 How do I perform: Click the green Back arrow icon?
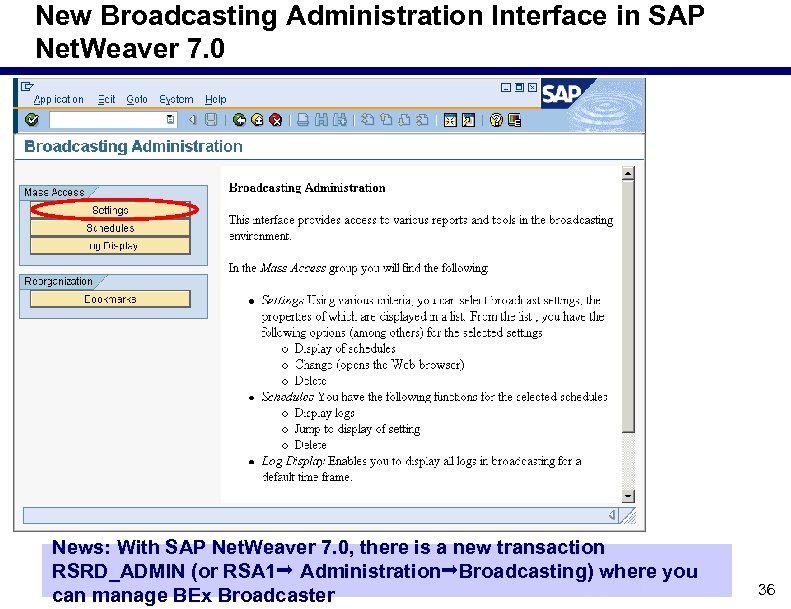pos(239,120)
